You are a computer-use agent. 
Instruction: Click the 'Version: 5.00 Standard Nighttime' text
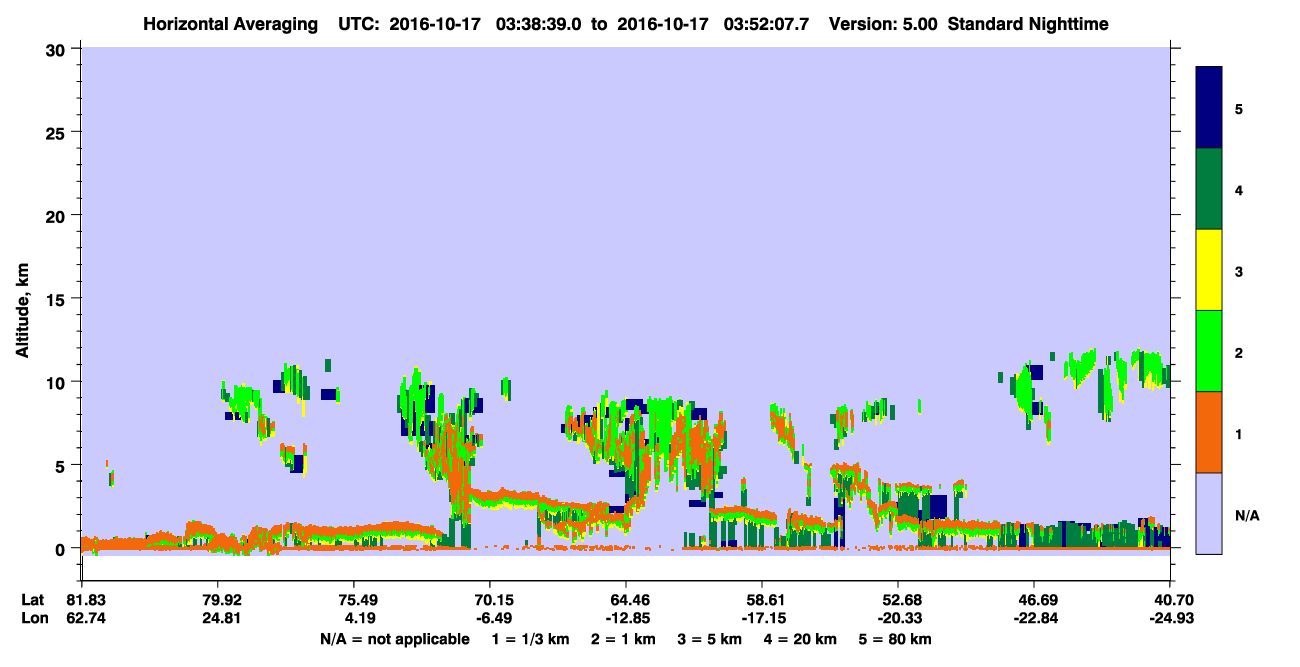tap(968, 24)
